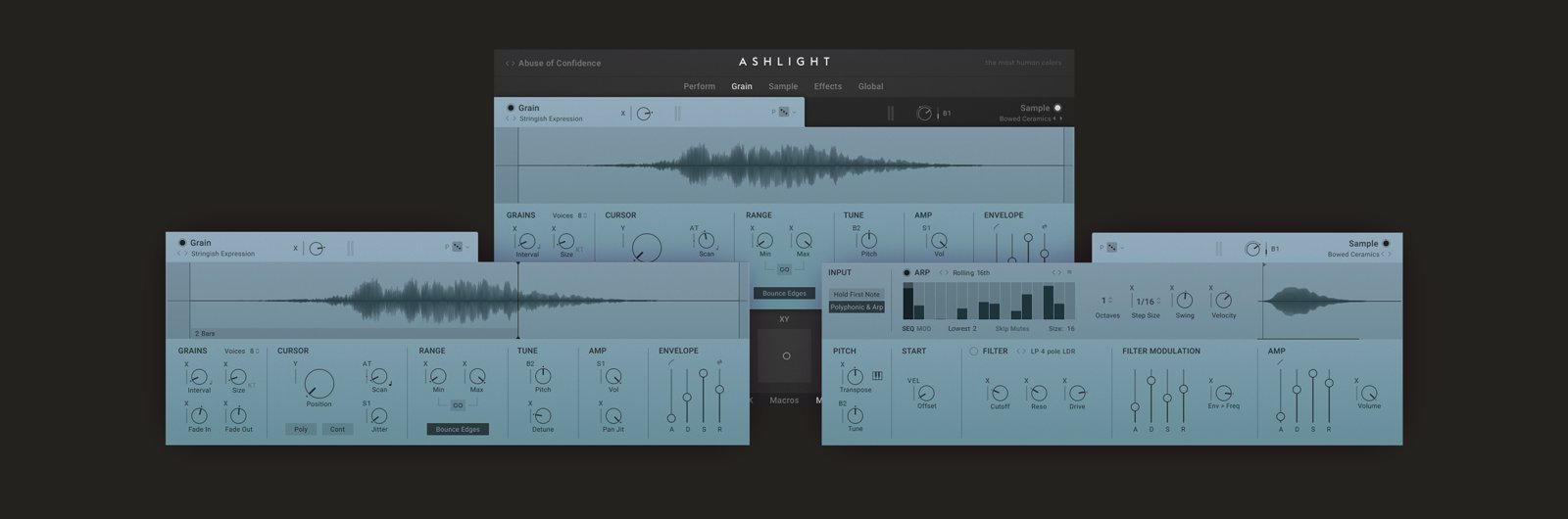Click the range link icon between Min and Max
The height and width of the screenshot is (519, 1568).
pos(458,404)
